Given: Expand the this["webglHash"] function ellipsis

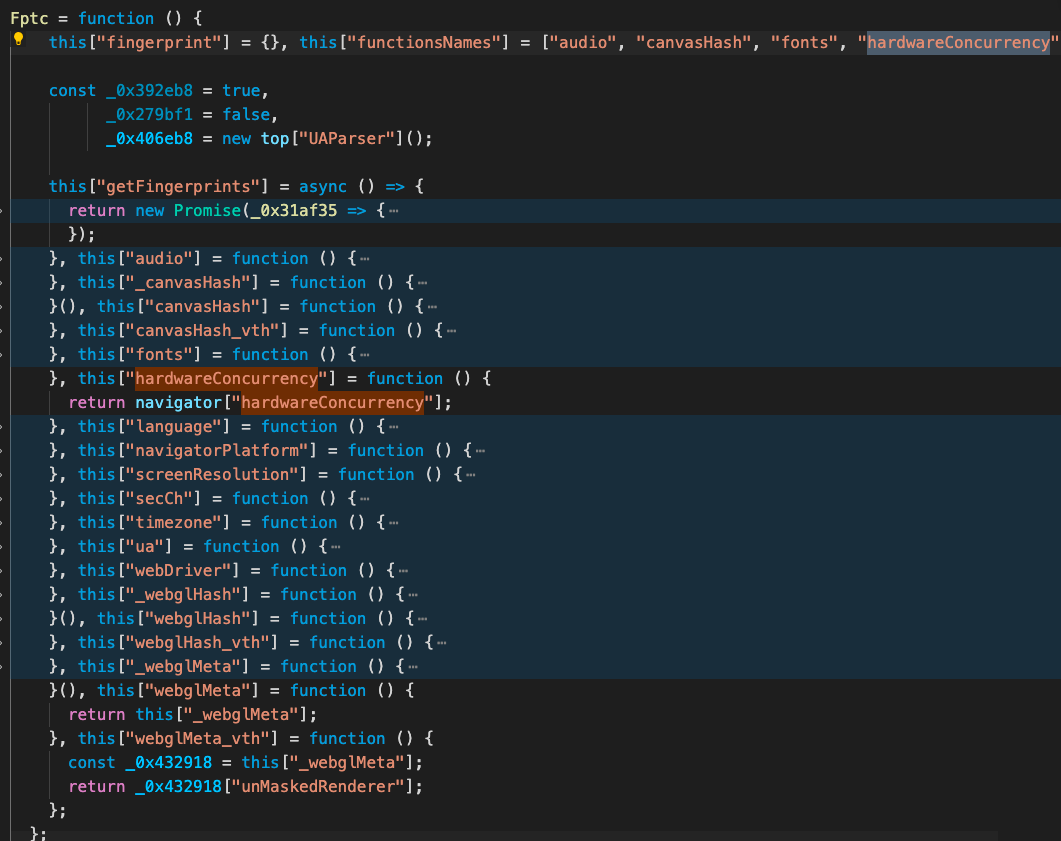Looking at the screenshot, I should tap(422, 619).
